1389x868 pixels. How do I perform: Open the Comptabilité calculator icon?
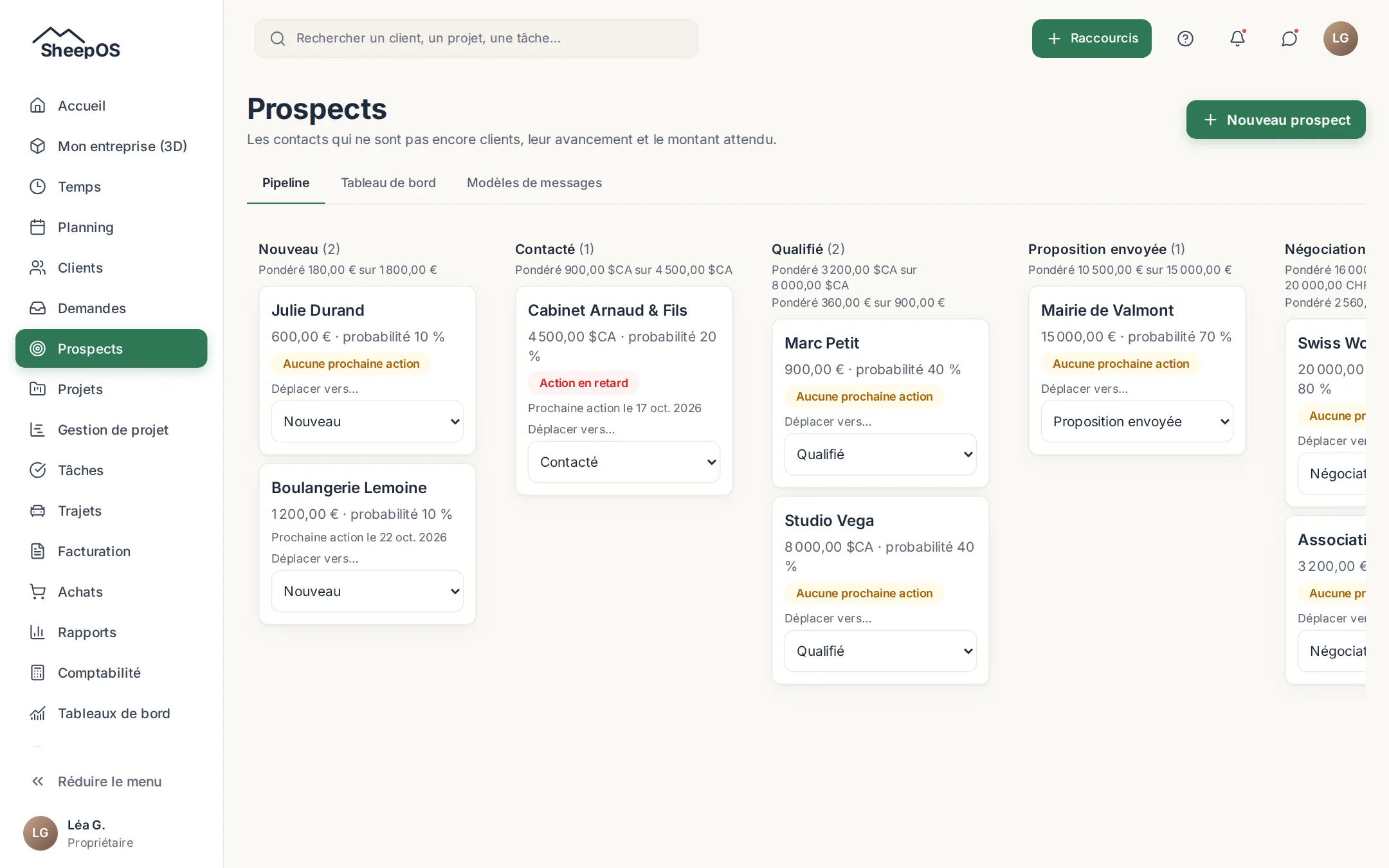[x=38, y=673]
